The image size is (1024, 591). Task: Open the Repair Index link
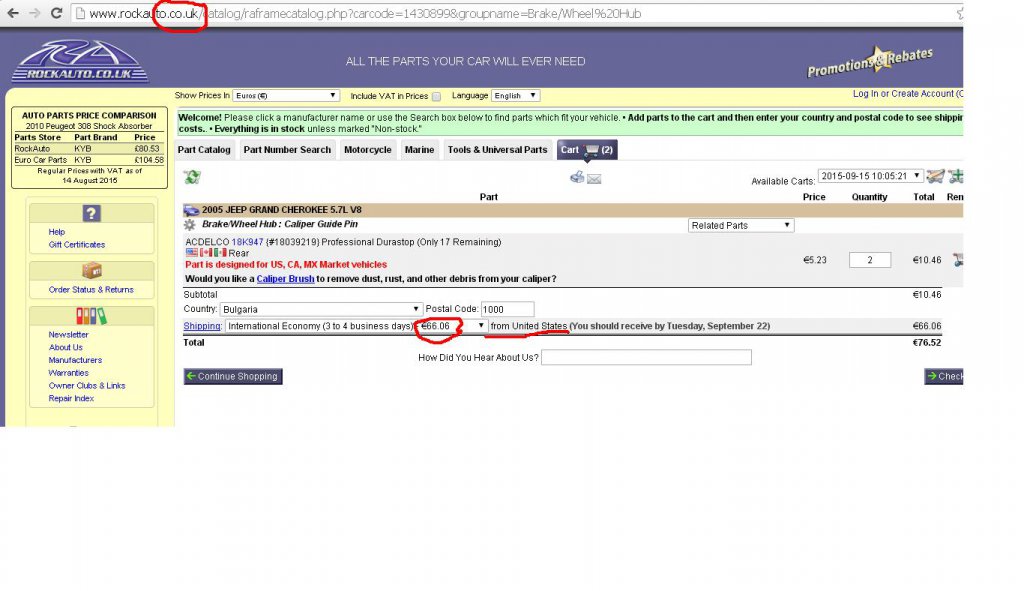tap(71, 398)
